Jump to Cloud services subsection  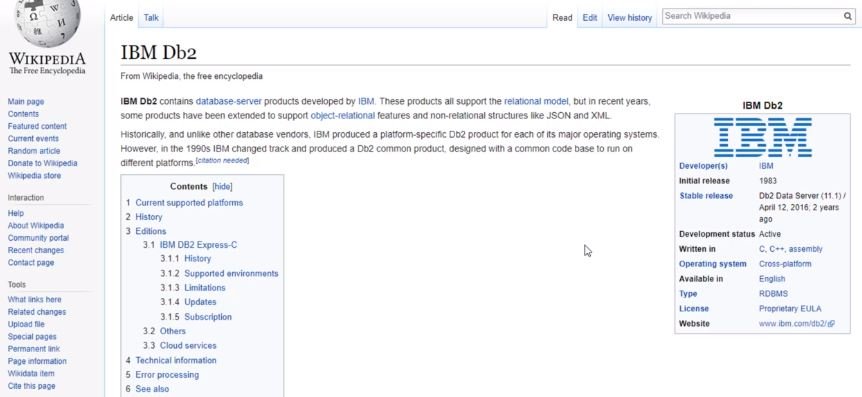point(188,346)
